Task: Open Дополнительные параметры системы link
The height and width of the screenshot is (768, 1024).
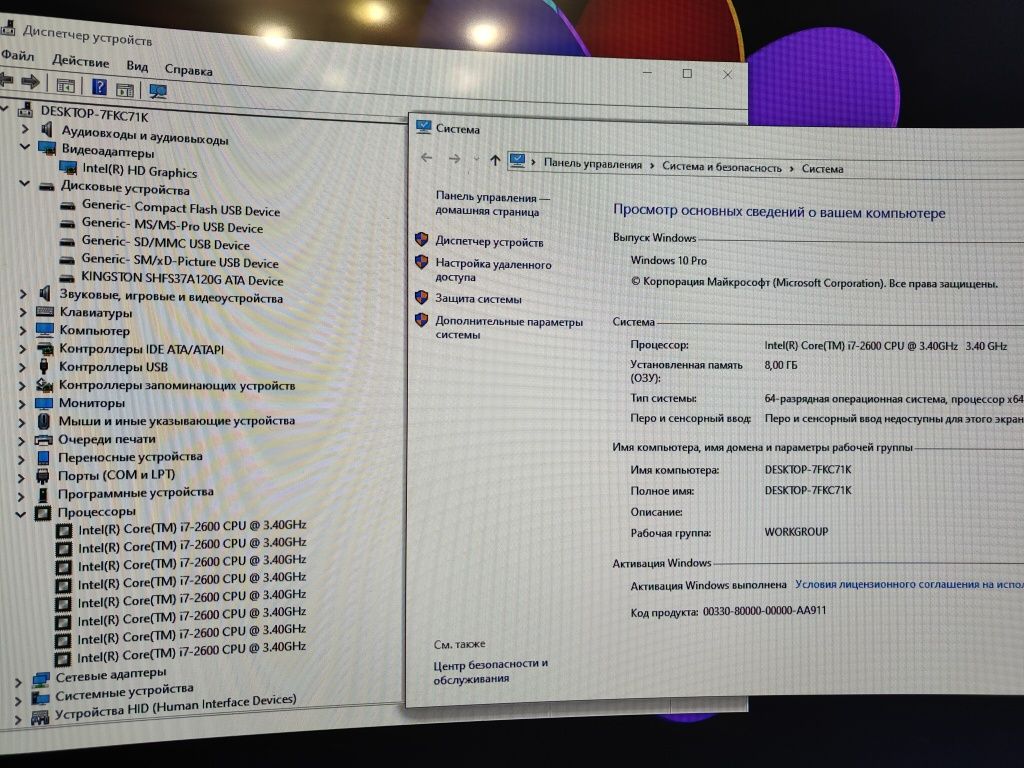Action: 509,328
